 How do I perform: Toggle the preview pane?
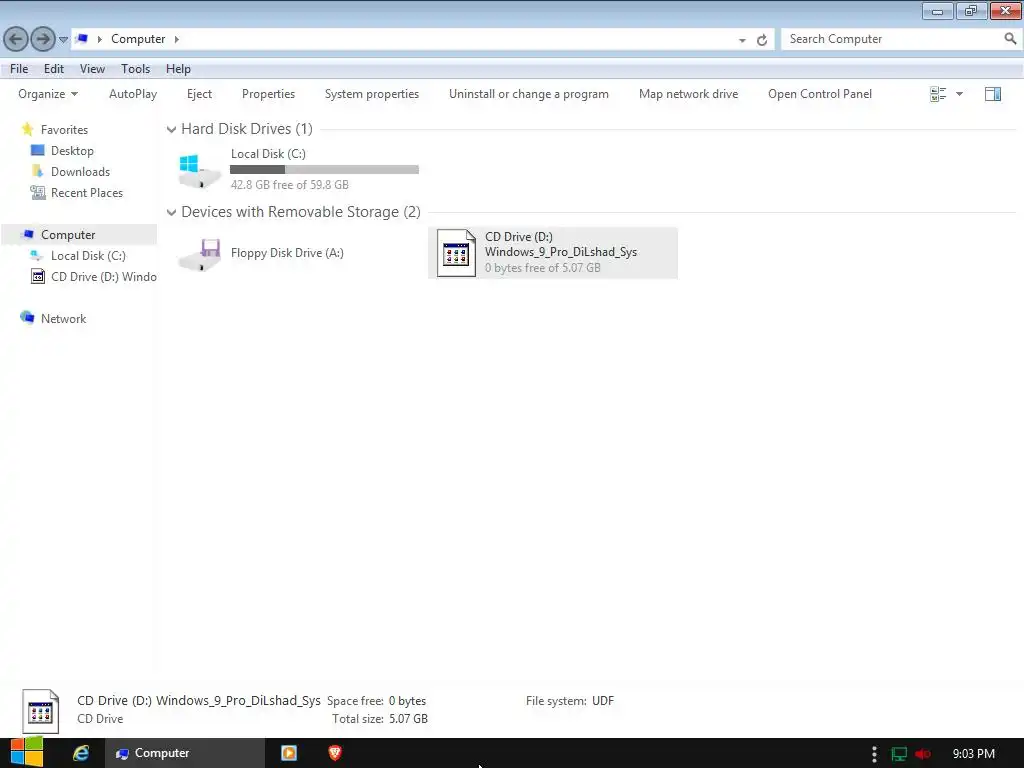coord(993,94)
